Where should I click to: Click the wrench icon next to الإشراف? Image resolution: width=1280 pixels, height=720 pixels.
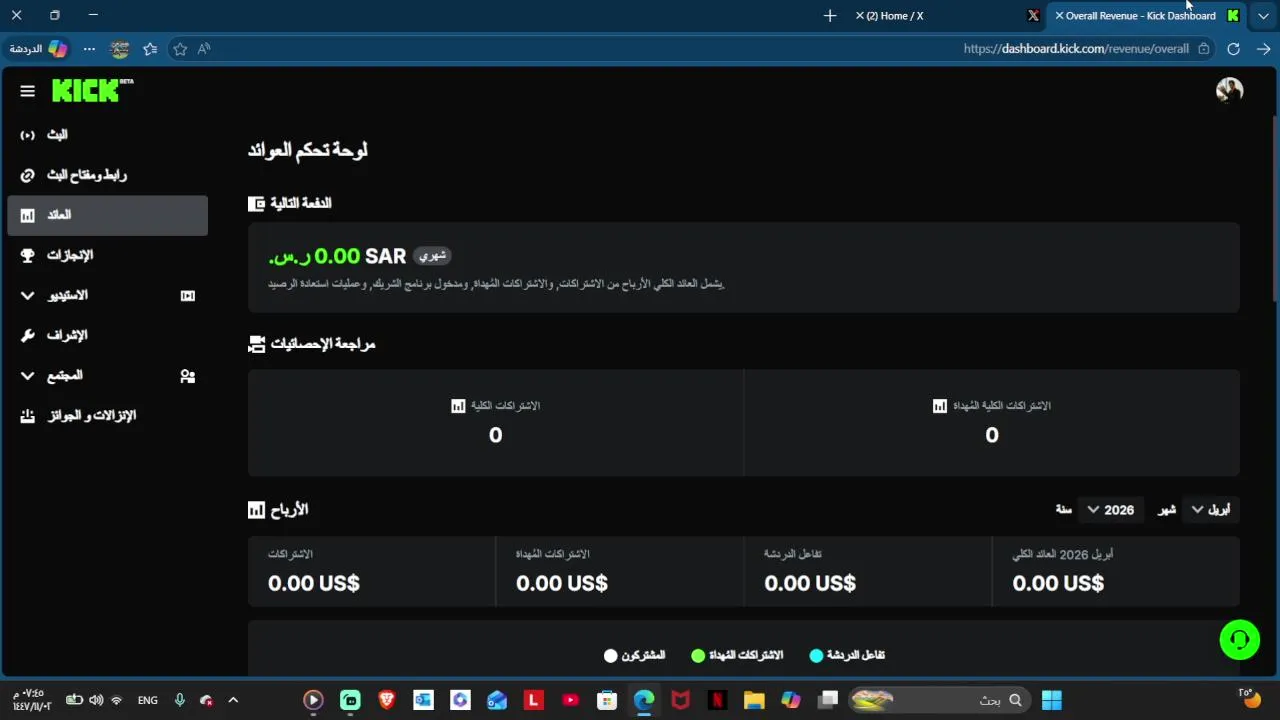pos(27,335)
